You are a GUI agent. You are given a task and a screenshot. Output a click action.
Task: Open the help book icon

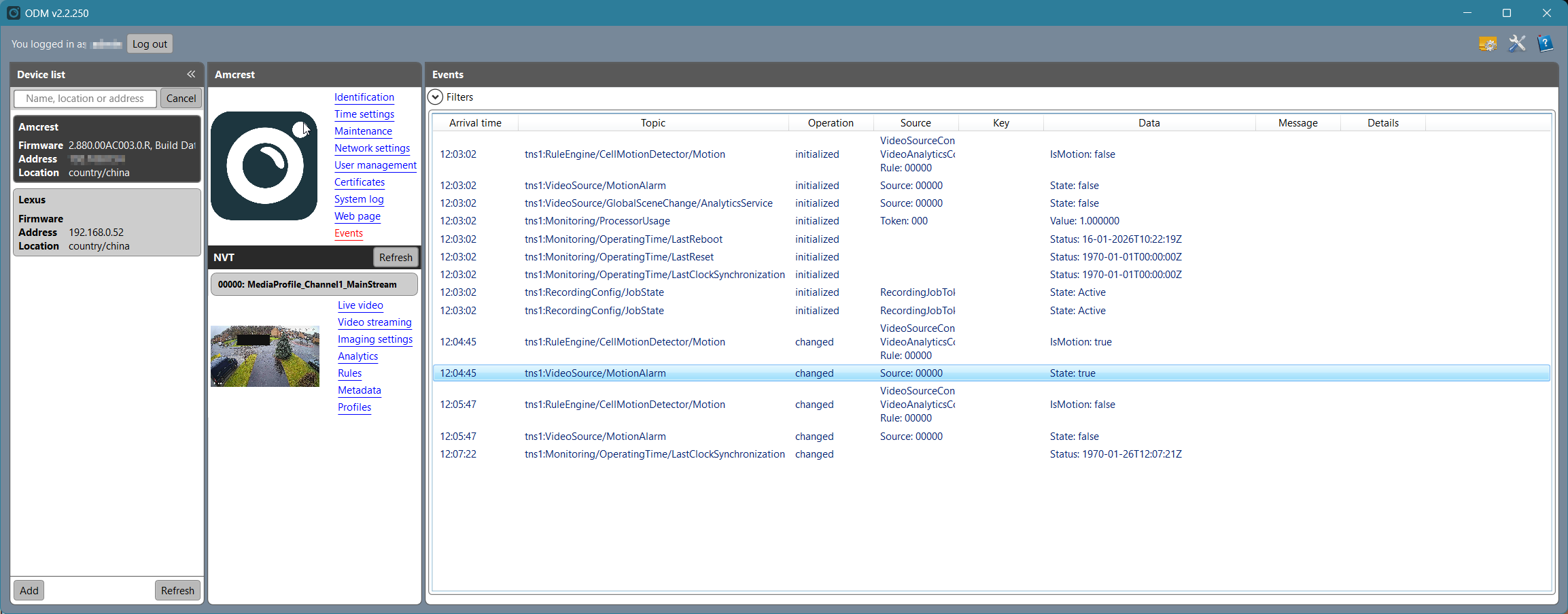tap(1545, 44)
